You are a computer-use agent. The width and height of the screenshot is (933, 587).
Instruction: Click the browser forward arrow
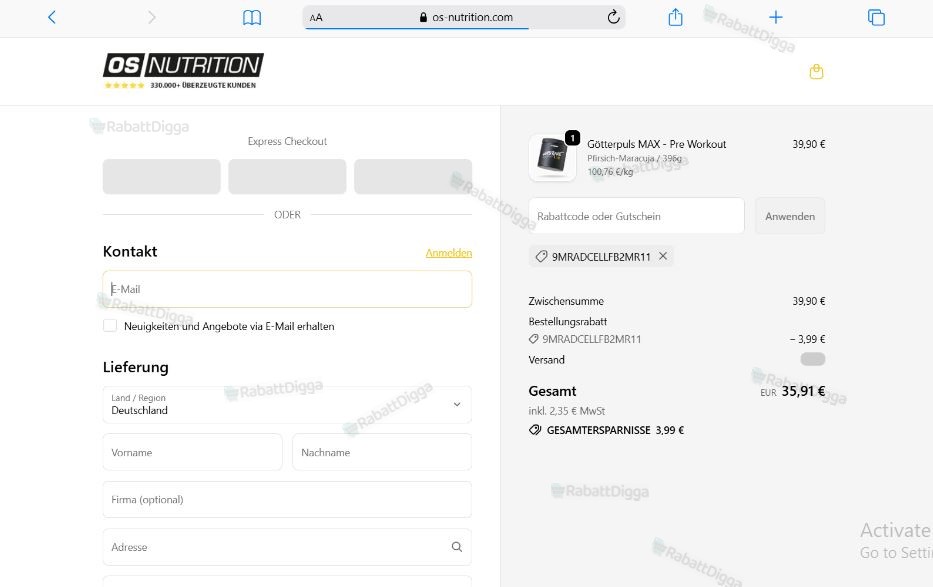pos(152,17)
